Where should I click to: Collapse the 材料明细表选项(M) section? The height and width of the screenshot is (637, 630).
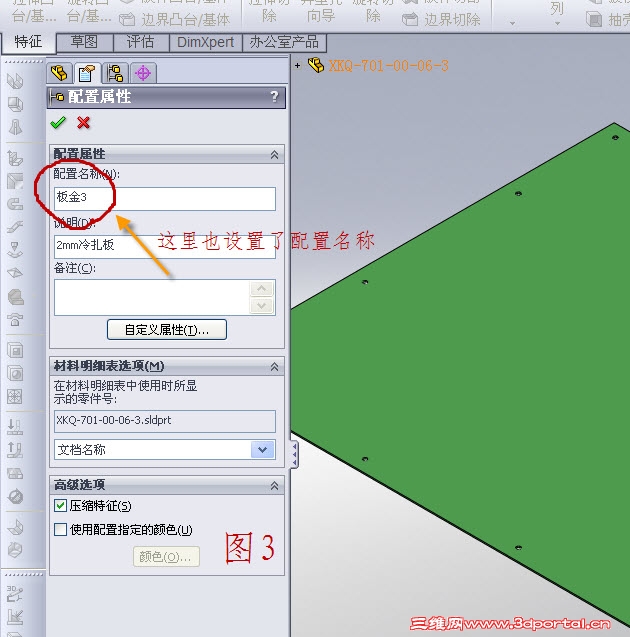click(275, 366)
